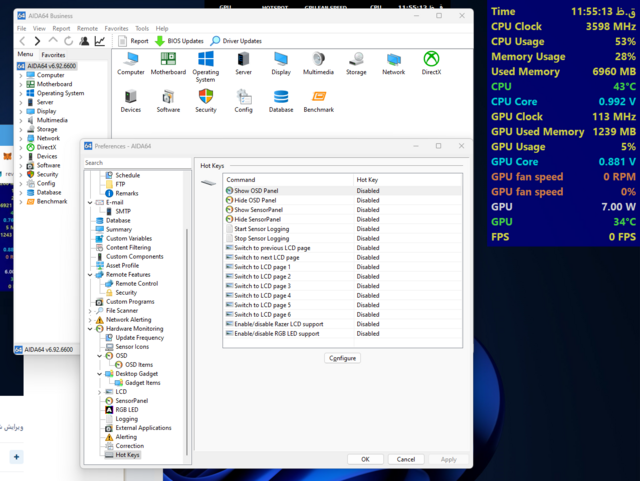Open the Motherboard category icon

tap(168, 64)
